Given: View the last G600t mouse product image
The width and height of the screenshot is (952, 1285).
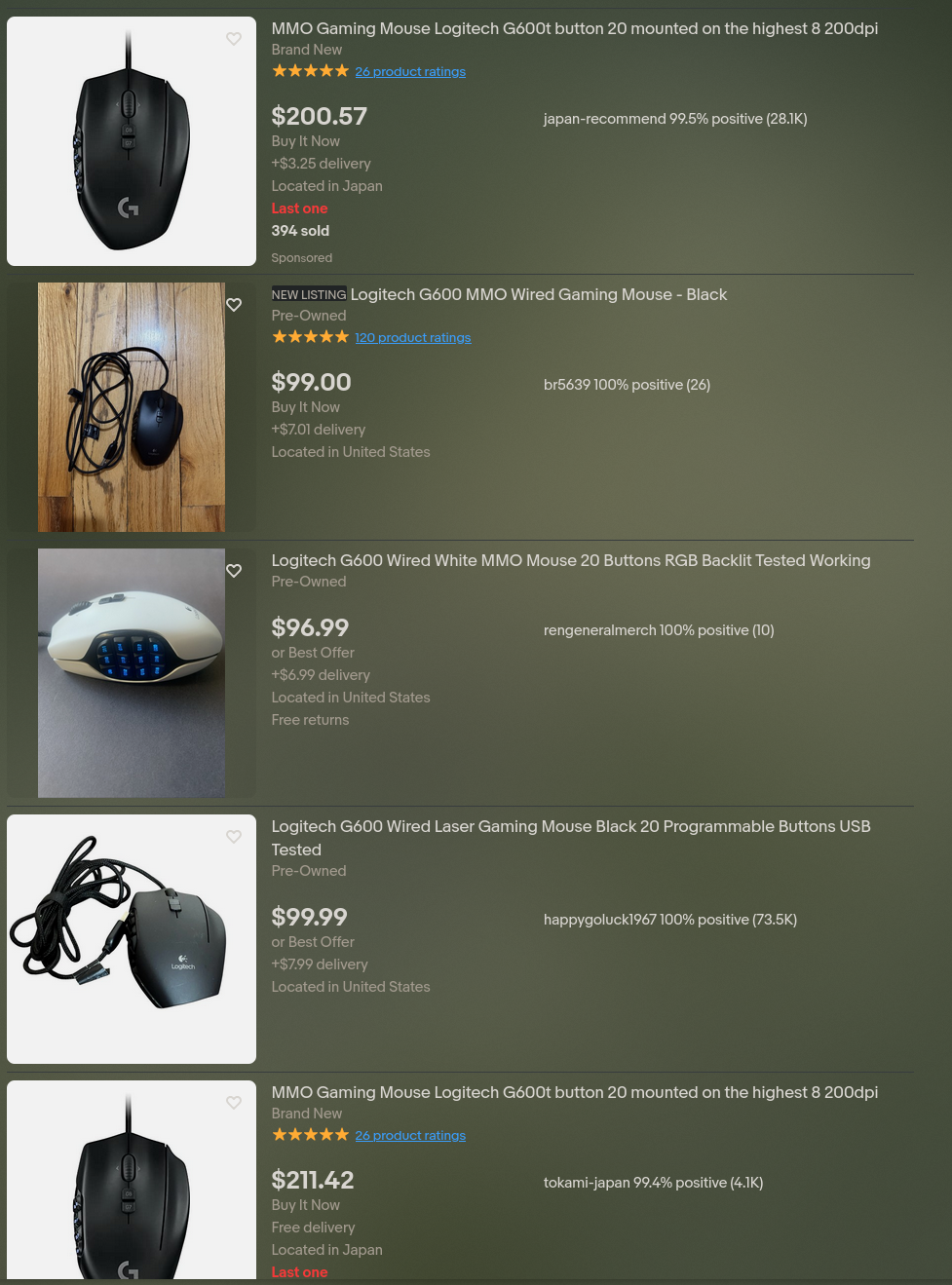Looking at the screenshot, I should pos(132,1180).
